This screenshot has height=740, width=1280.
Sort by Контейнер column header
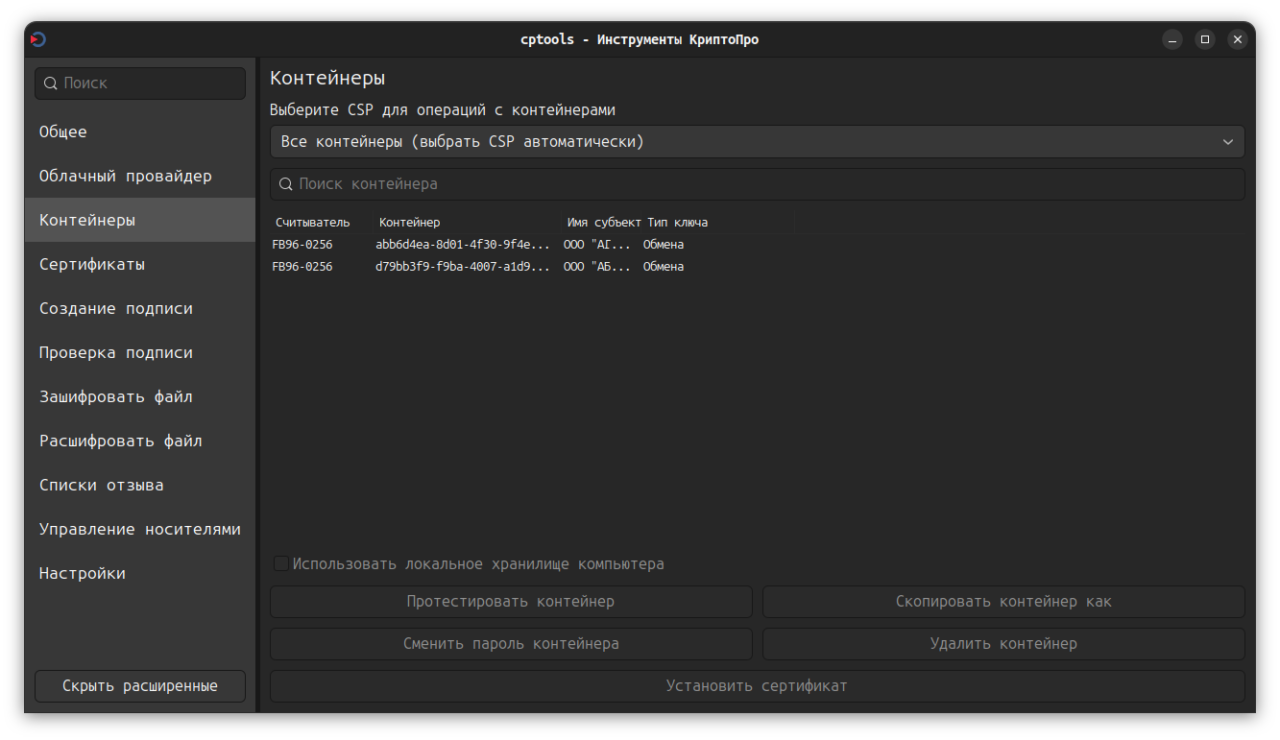(x=409, y=222)
